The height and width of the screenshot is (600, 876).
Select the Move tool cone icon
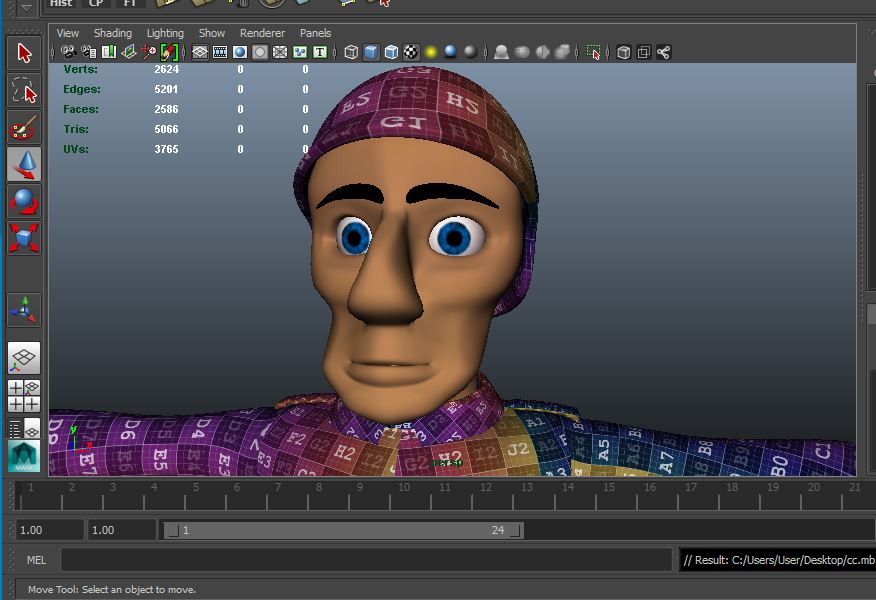[x=24, y=164]
